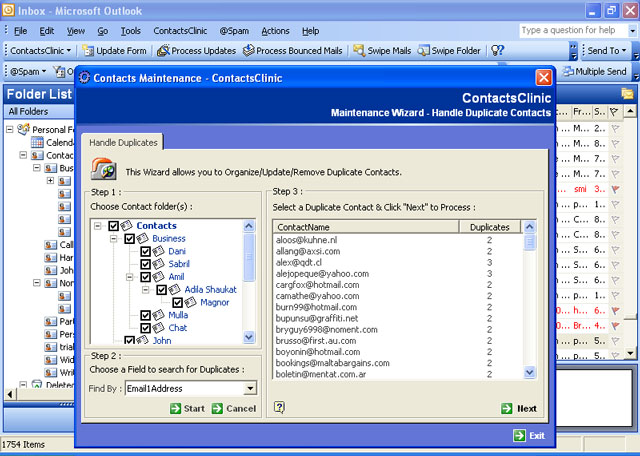Uncheck the Magnor folder checkbox

[x=177, y=302]
